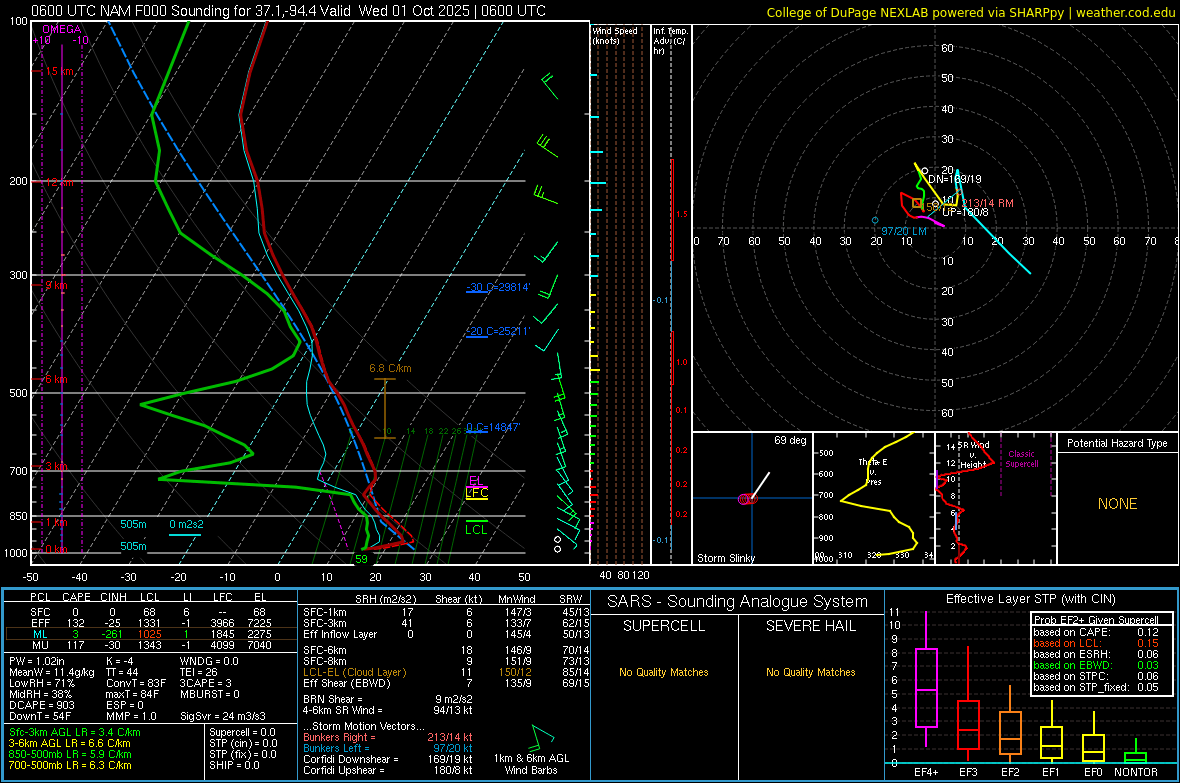The image size is (1180, 783).
Task: Click the SigSvr = 24 m3/s3 value
Action: [x=223, y=717]
